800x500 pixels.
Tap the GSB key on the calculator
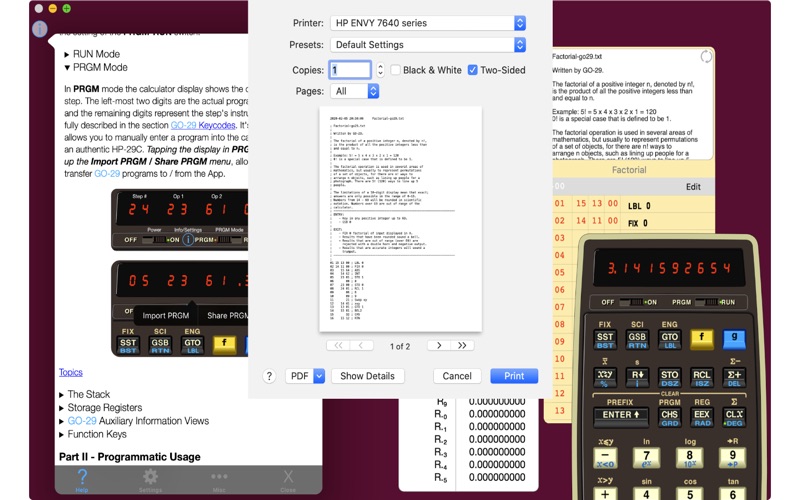(x=637, y=339)
